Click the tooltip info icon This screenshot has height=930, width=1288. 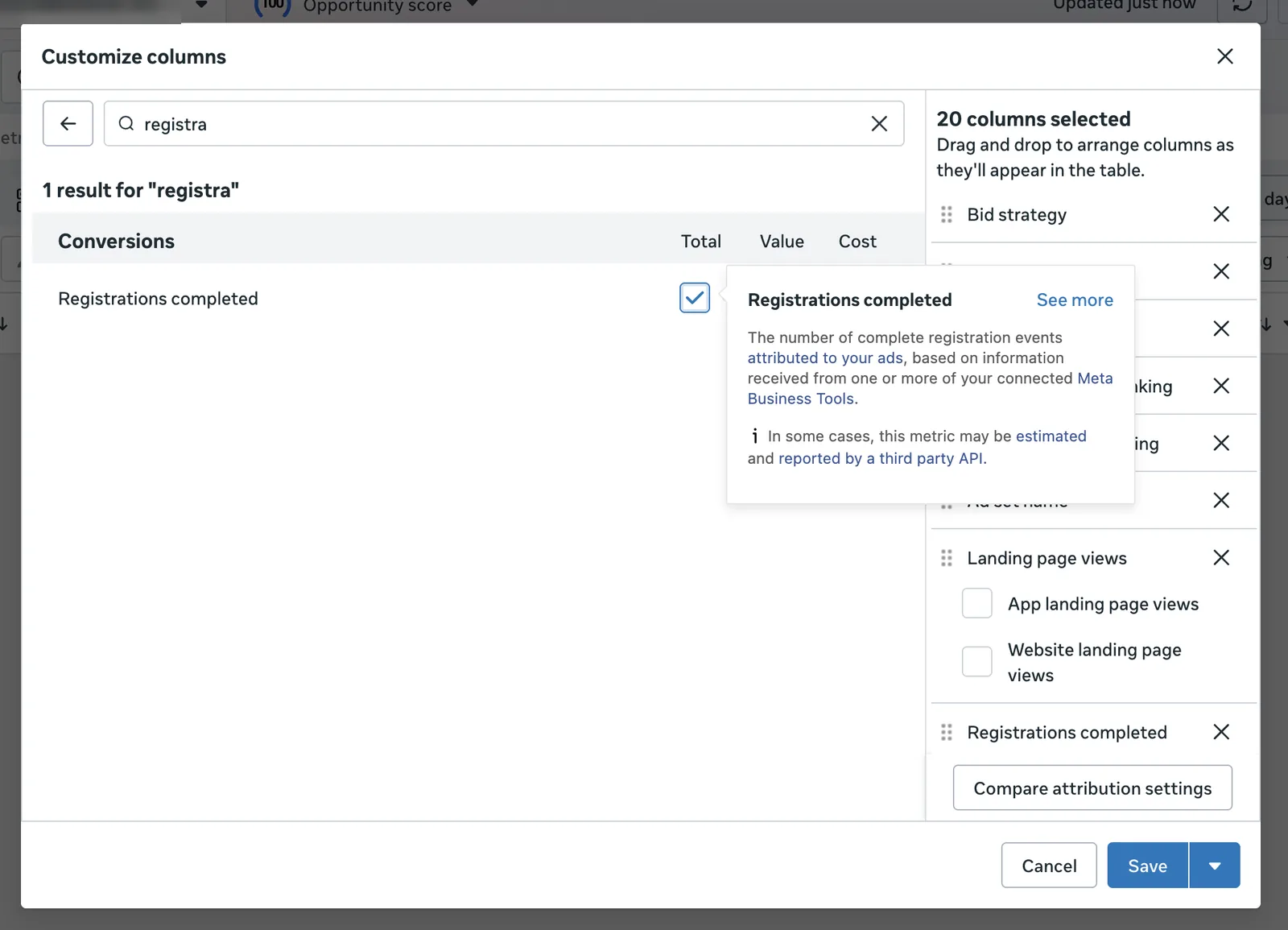pyautogui.click(x=754, y=436)
